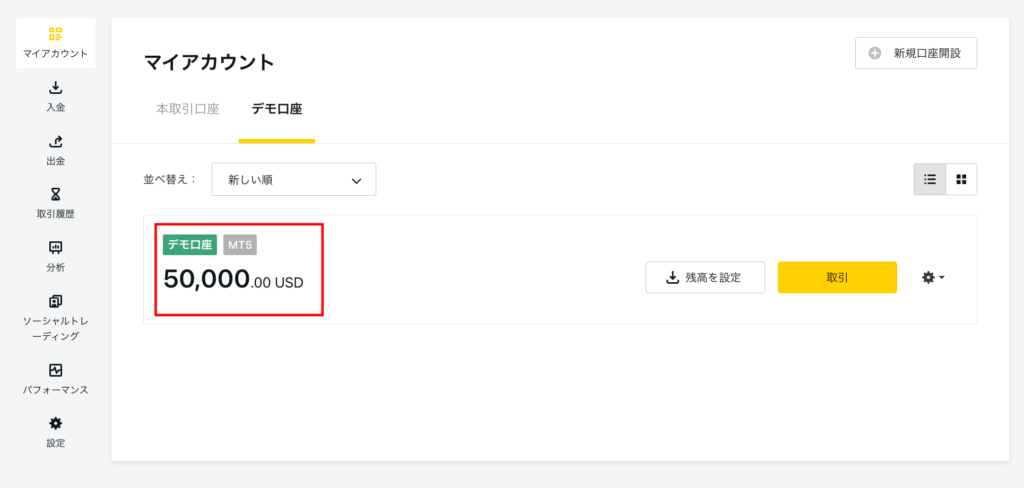Open ソーシャルトレーディング icon
This screenshot has width=1024, height=488.
pyautogui.click(x=56, y=301)
